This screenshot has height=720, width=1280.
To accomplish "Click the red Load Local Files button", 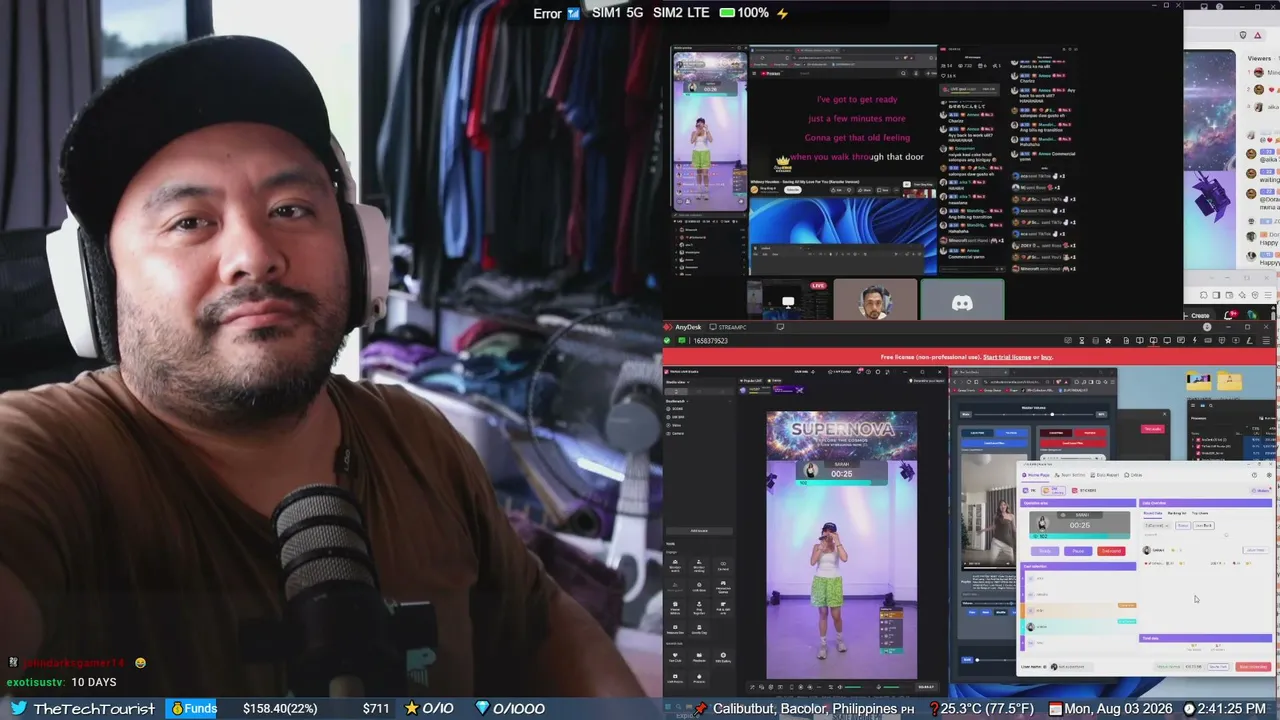I will pyautogui.click(x=1072, y=443).
